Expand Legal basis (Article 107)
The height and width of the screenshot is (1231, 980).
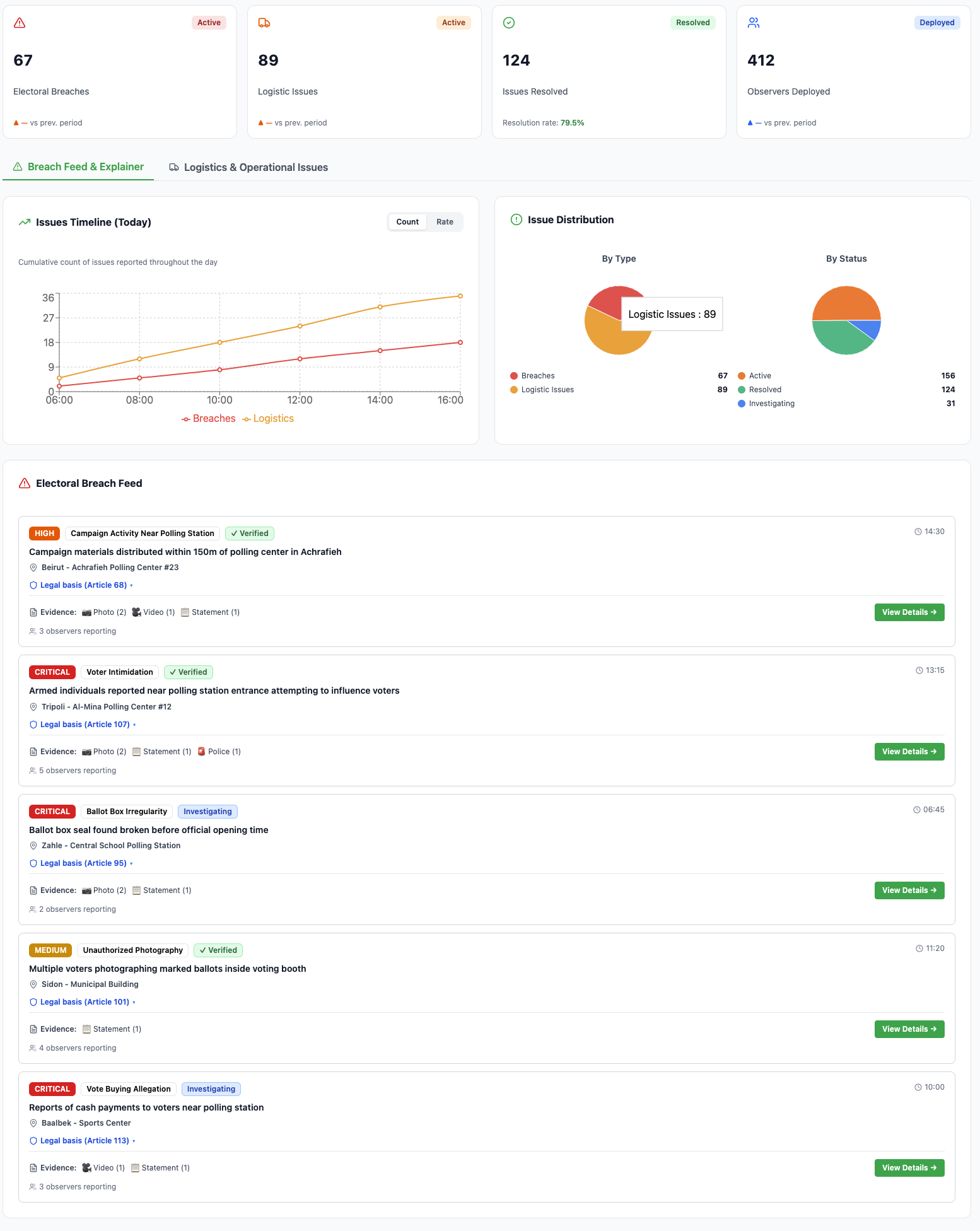[x=83, y=725]
